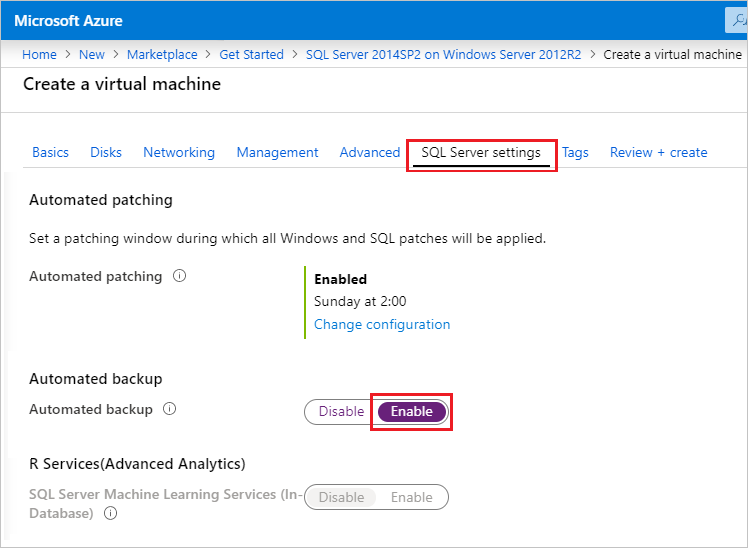This screenshot has height=551, width=749.
Task: Go to the Advanced tab
Action: tap(370, 152)
